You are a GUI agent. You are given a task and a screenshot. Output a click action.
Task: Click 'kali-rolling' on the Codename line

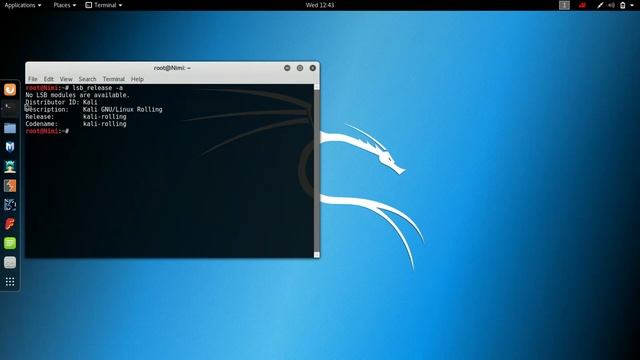coord(104,124)
